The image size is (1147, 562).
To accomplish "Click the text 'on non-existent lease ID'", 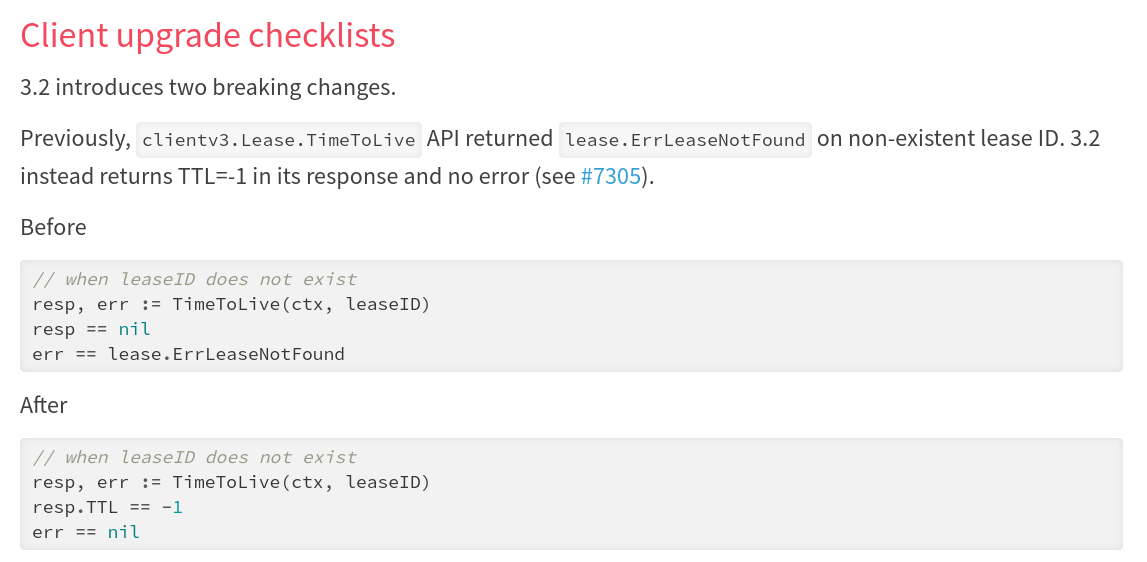I will click(x=940, y=139).
